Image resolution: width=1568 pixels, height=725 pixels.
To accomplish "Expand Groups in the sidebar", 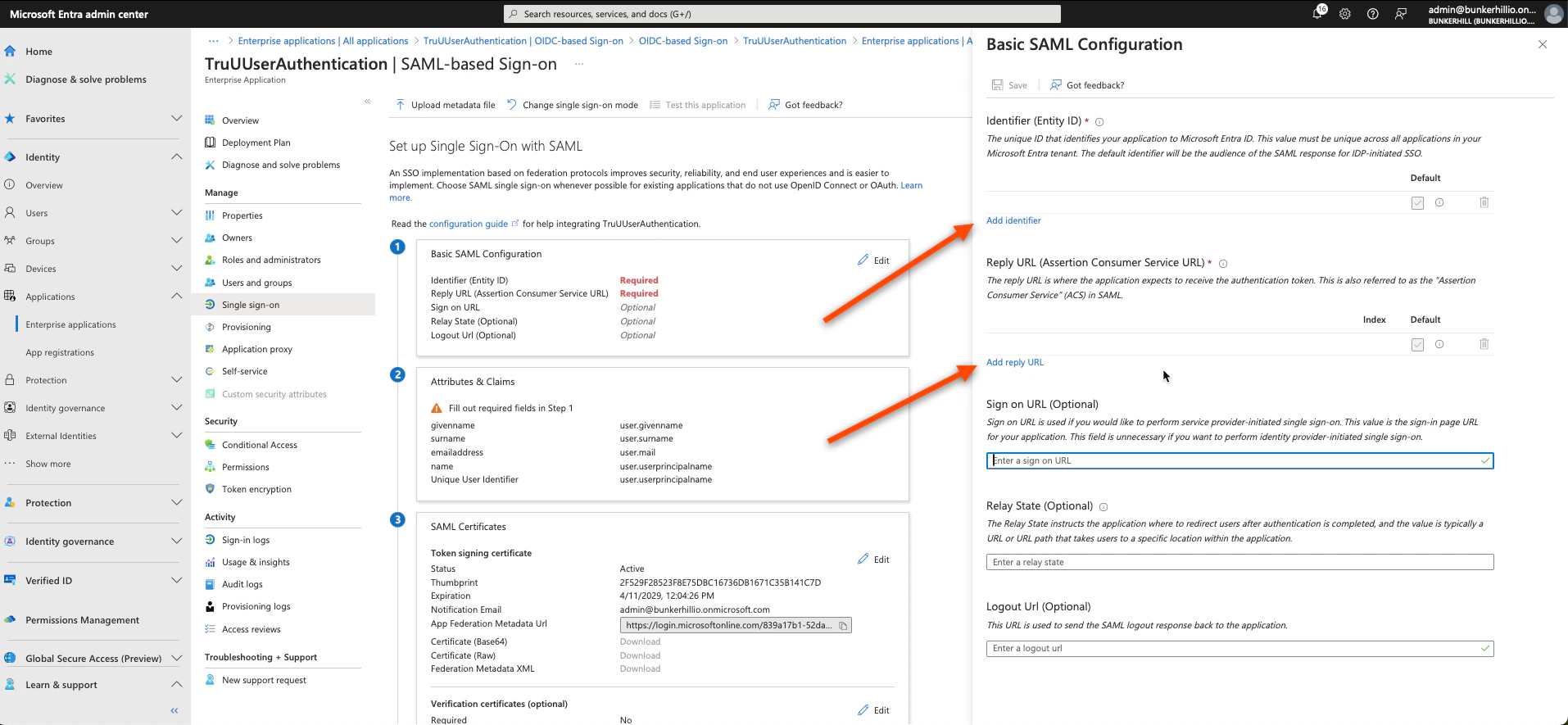I will click(176, 241).
